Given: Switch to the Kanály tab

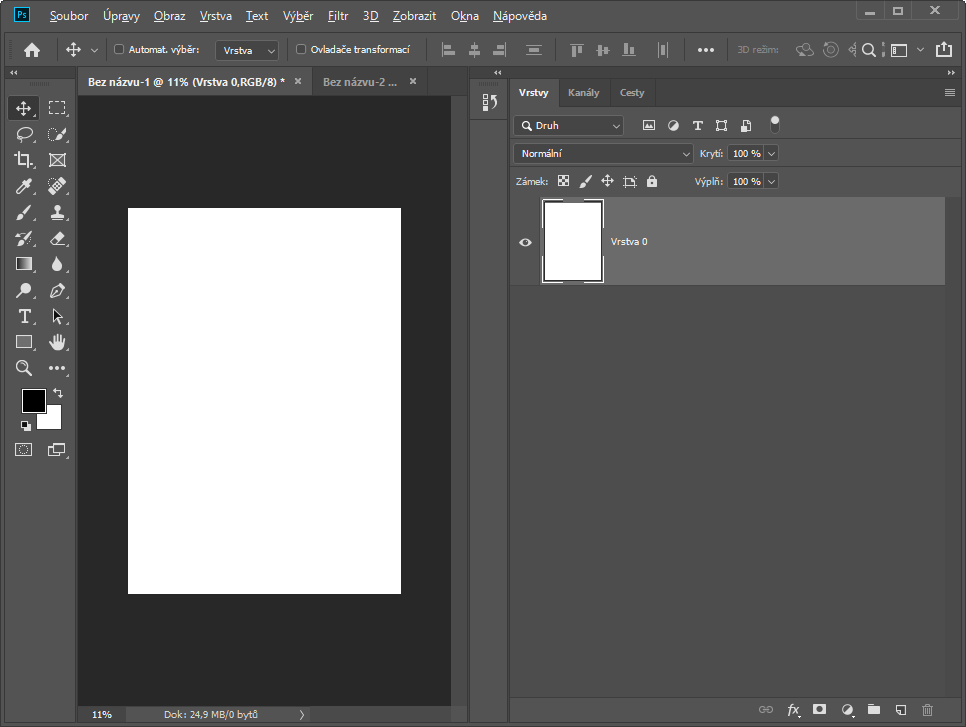Looking at the screenshot, I should [x=583, y=93].
